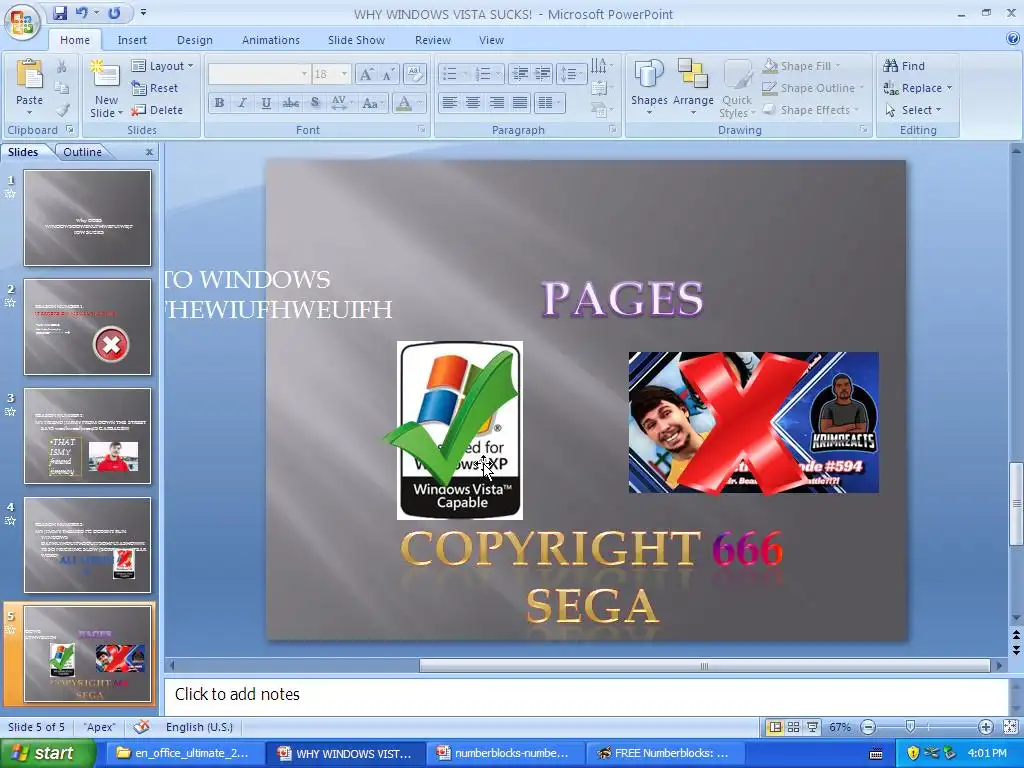Switch to Slide Sorter view in the status bar
Viewport: 1024px width, 768px height.
click(793, 727)
